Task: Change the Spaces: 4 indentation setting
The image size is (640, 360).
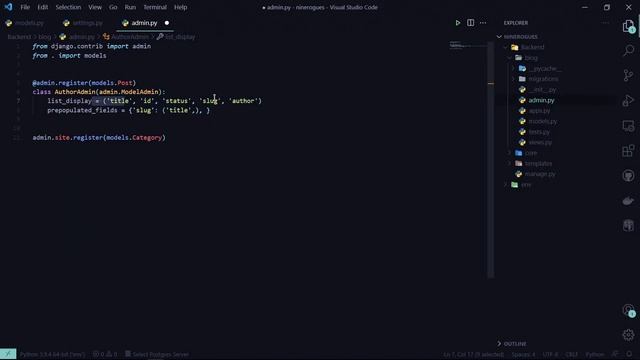Action: tap(524, 354)
